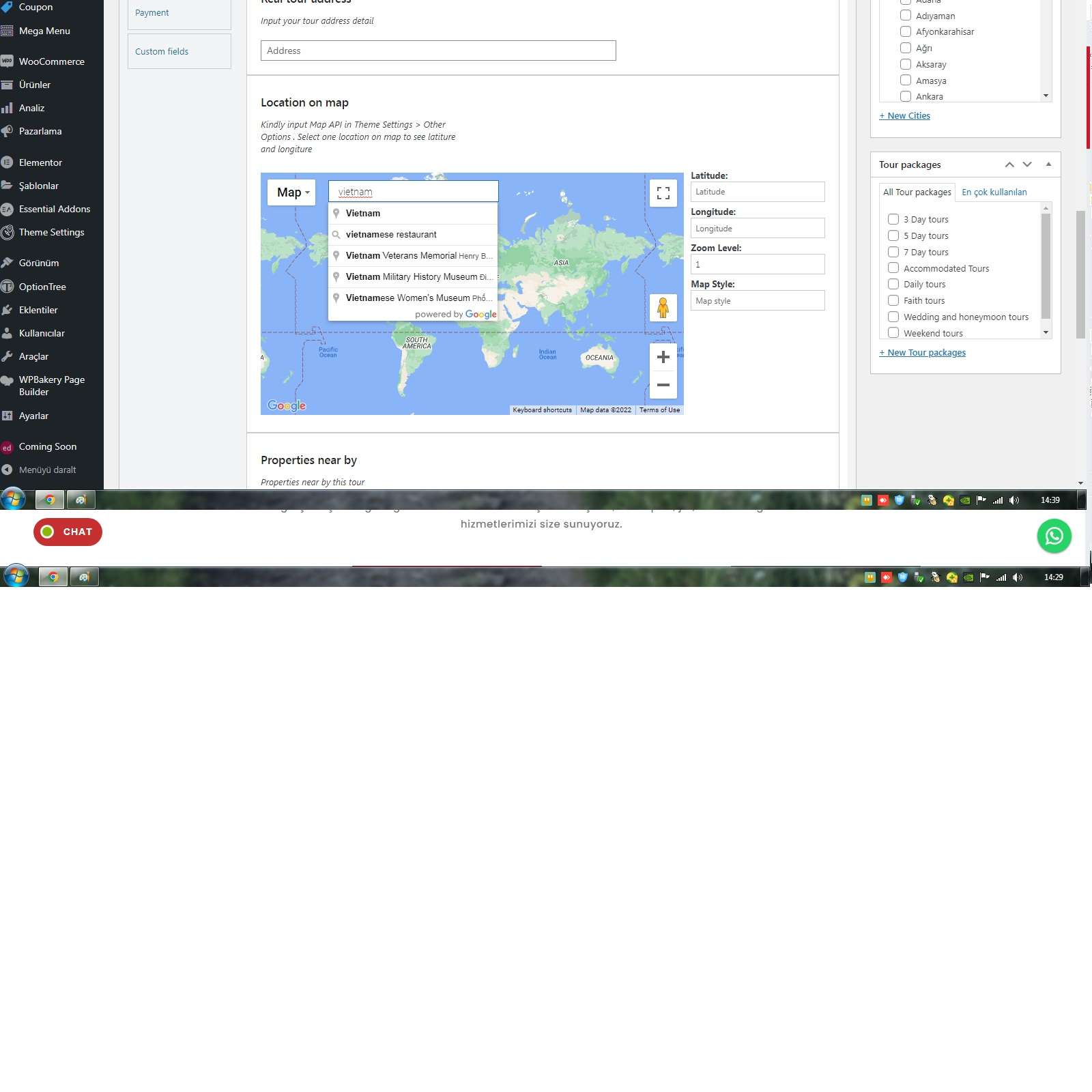The width and height of the screenshot is (1092, 1092).
Task: Check the 3 Day tours checkbox
Action: coord(893,219)
